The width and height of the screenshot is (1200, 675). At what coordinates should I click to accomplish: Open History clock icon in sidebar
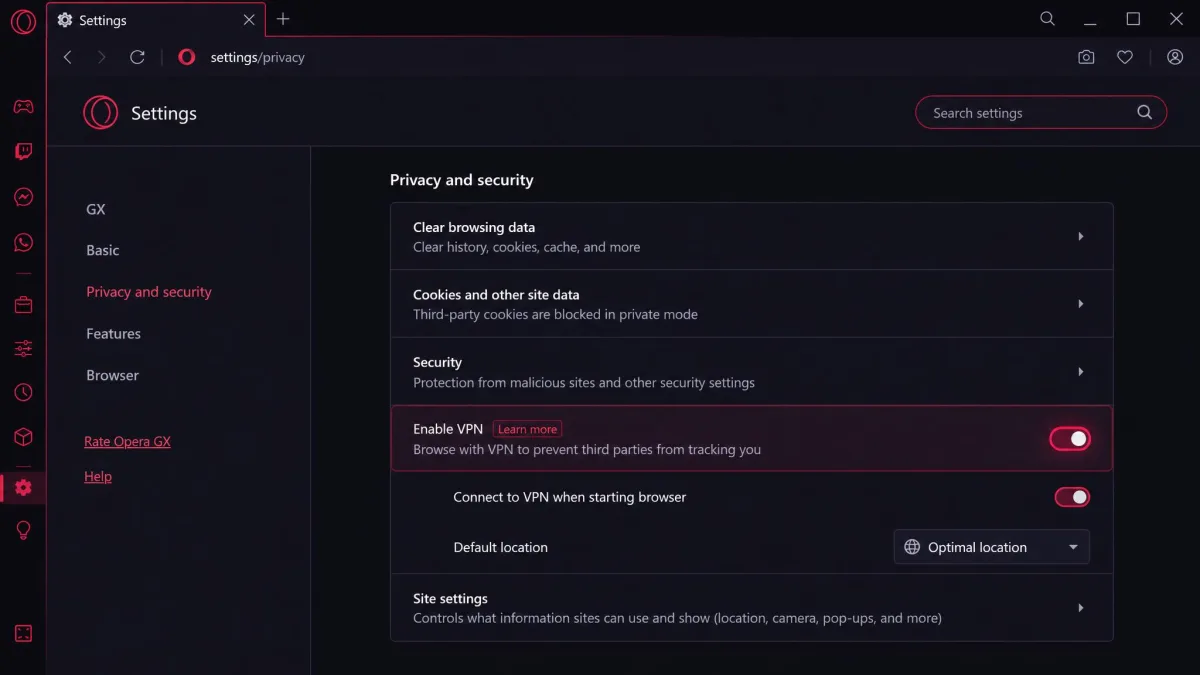coord(23,393)
